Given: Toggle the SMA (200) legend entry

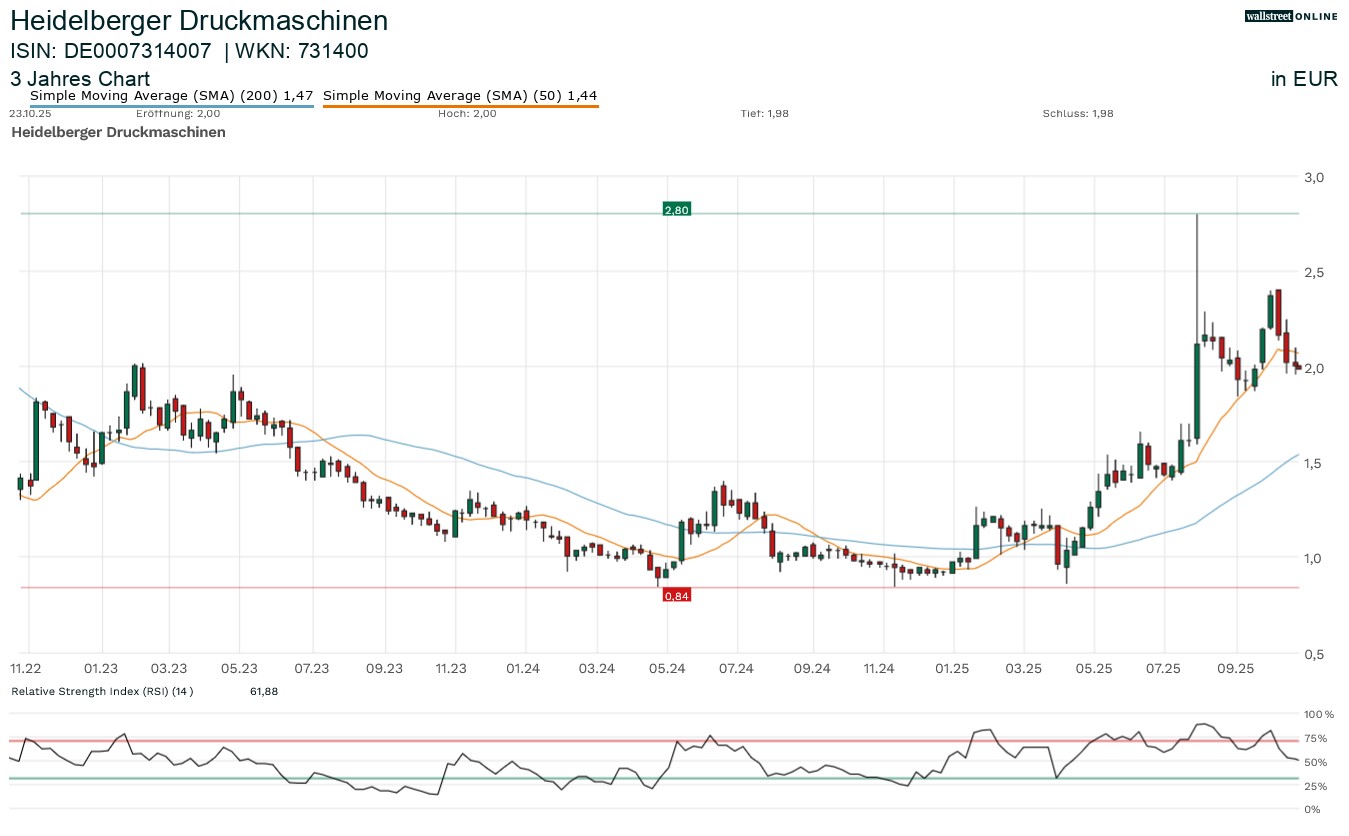Looking at the screenshot, I should 172,96.
